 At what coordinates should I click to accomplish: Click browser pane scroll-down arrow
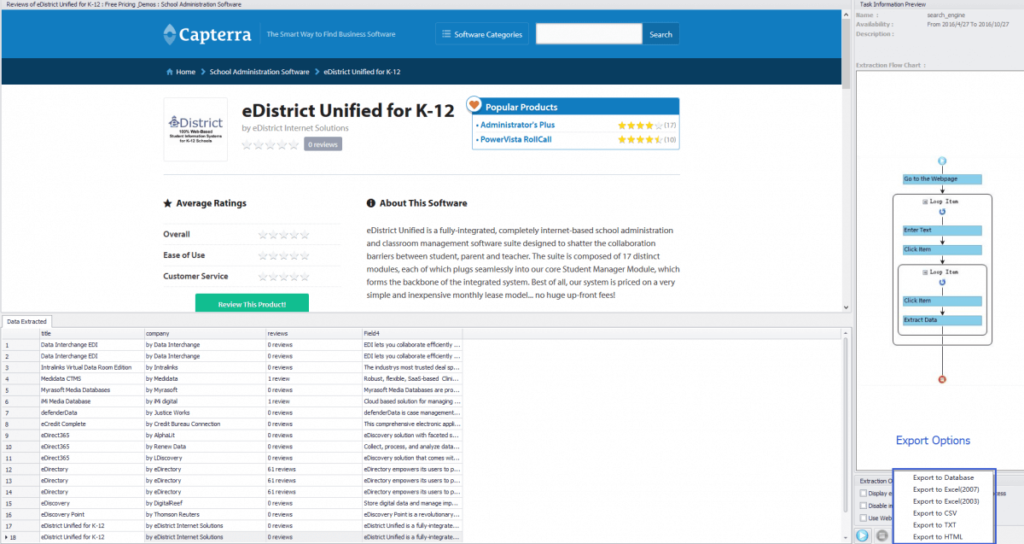point(846,308)
